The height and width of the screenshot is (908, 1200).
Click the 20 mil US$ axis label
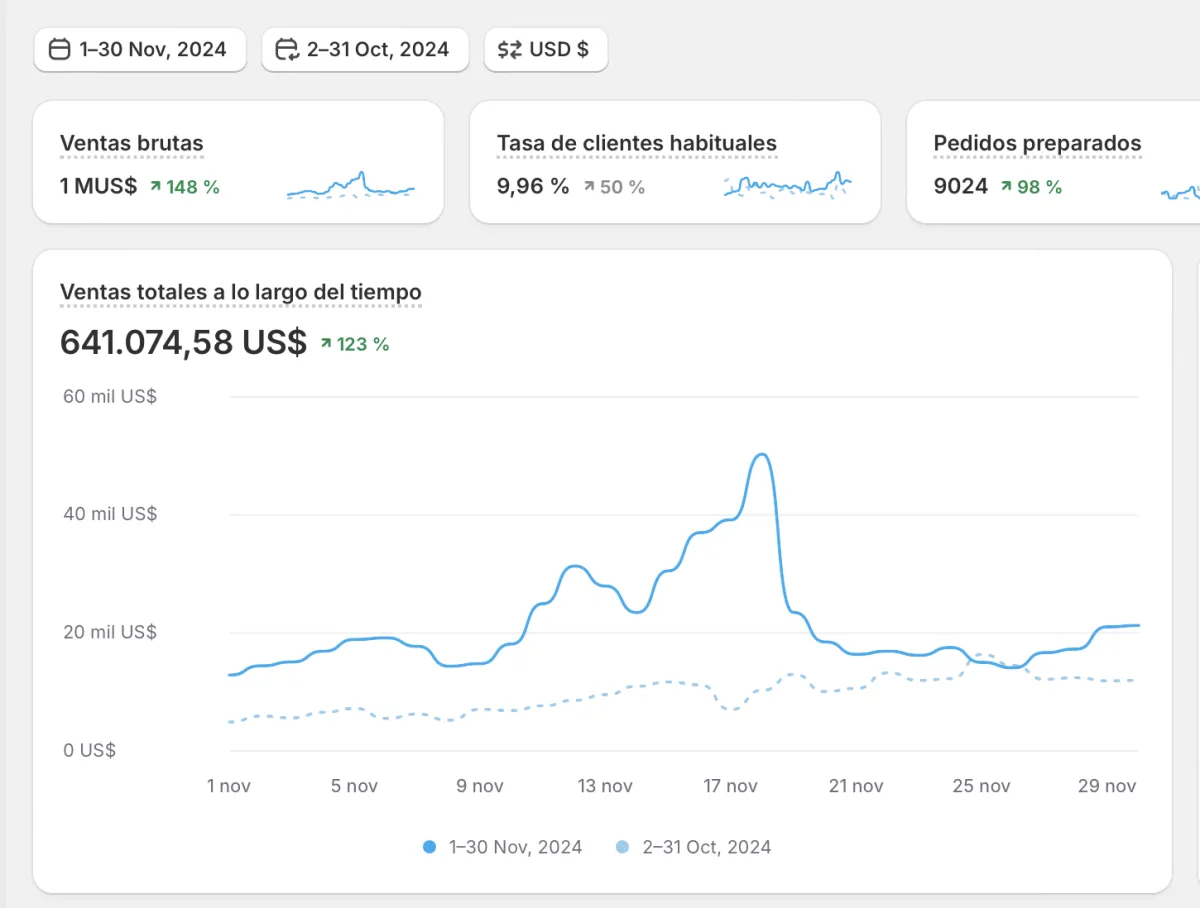tap(110, 632)
